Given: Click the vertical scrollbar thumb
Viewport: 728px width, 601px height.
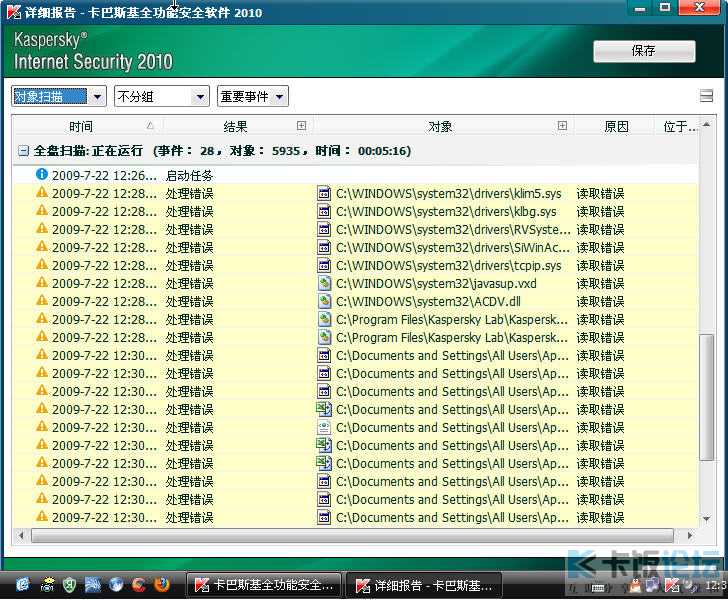Looking at the screenshot, I should click(x=706, y=397).
